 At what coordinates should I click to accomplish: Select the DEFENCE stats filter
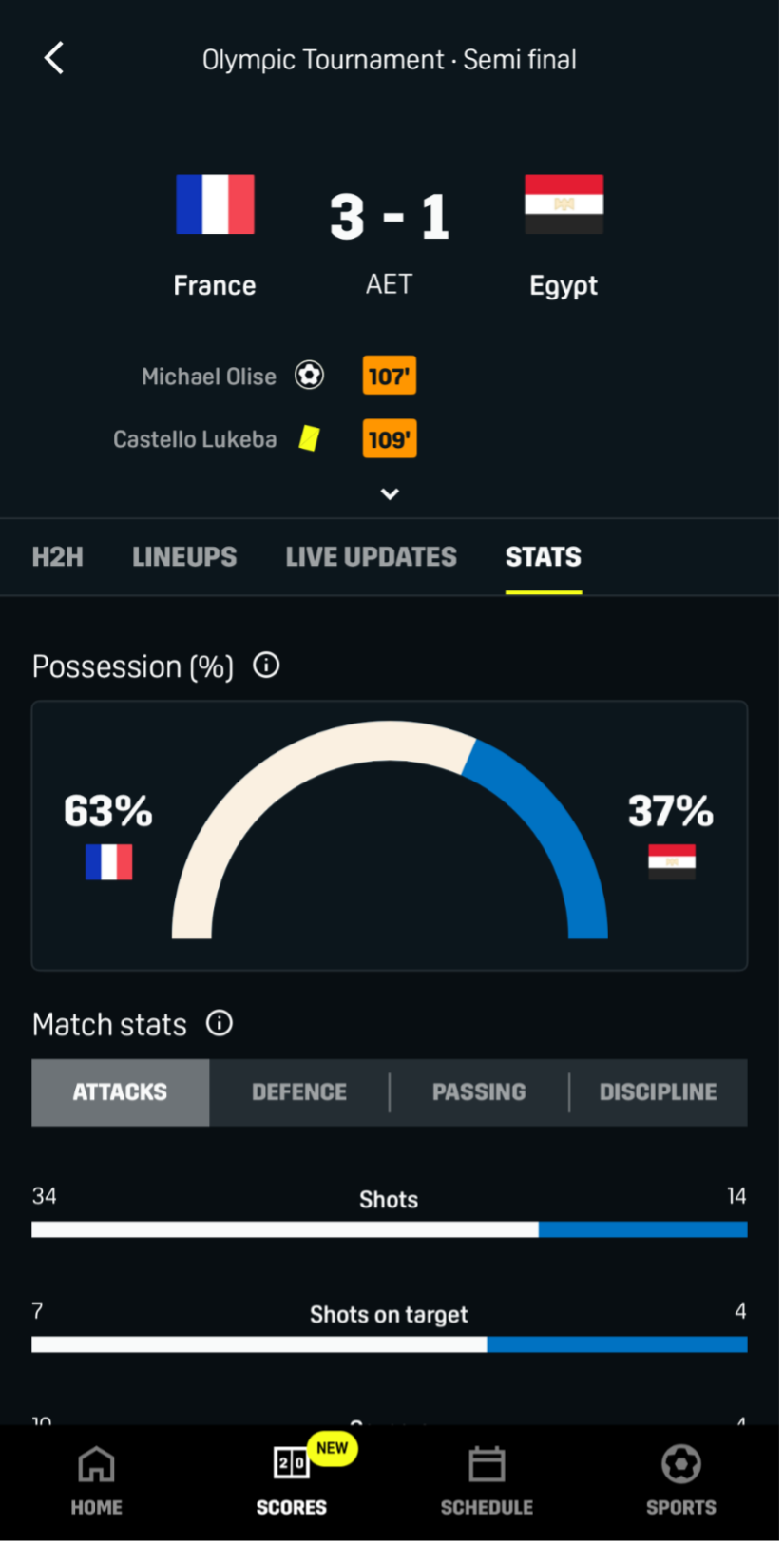(x=299, y=1091)
